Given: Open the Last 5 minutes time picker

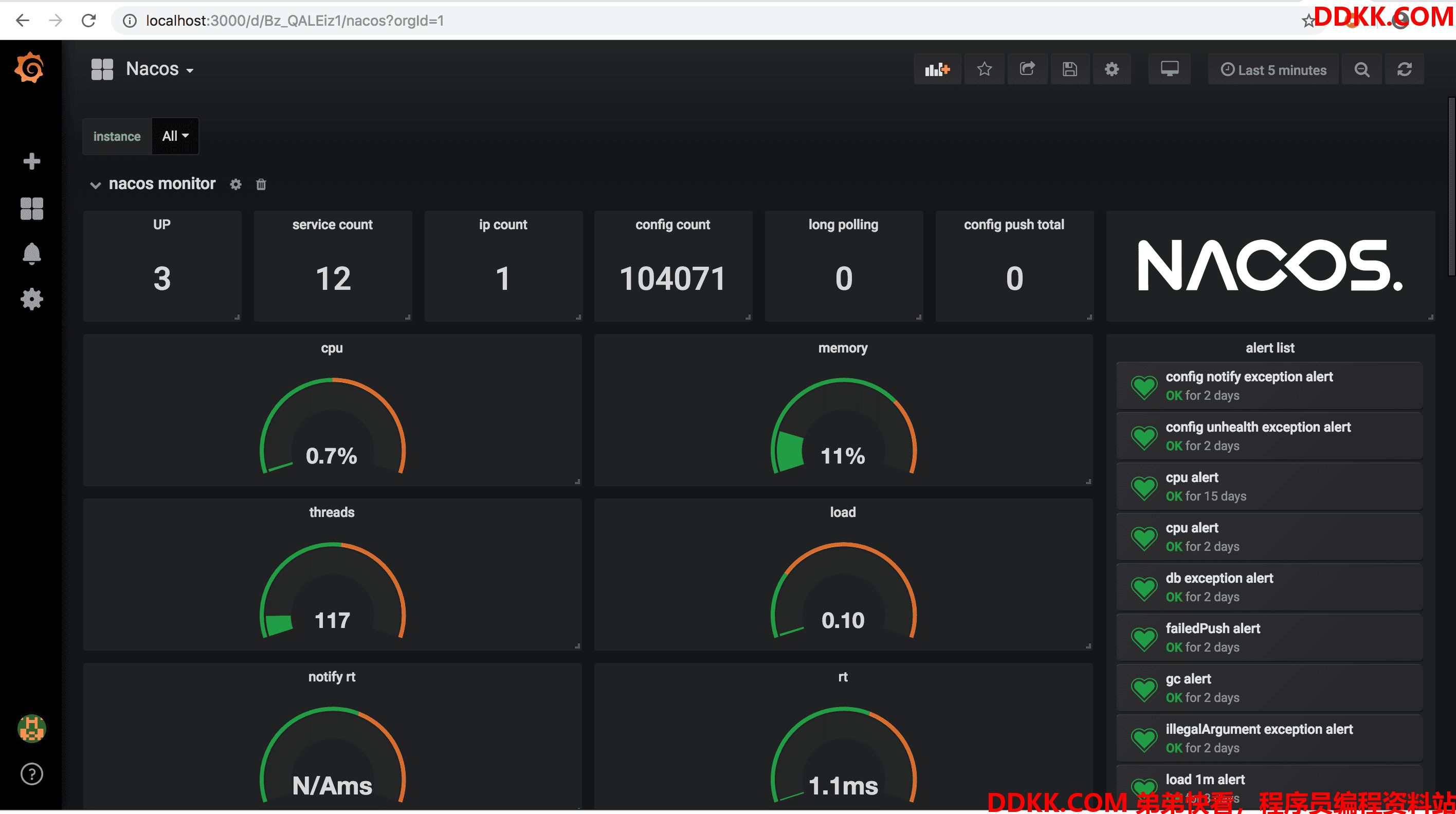Looking at the screenshot, I should tap(1273, 69).
